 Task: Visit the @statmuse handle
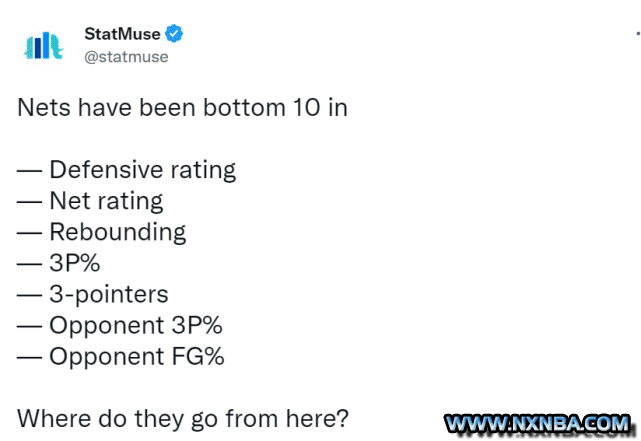tap(126, 57)
